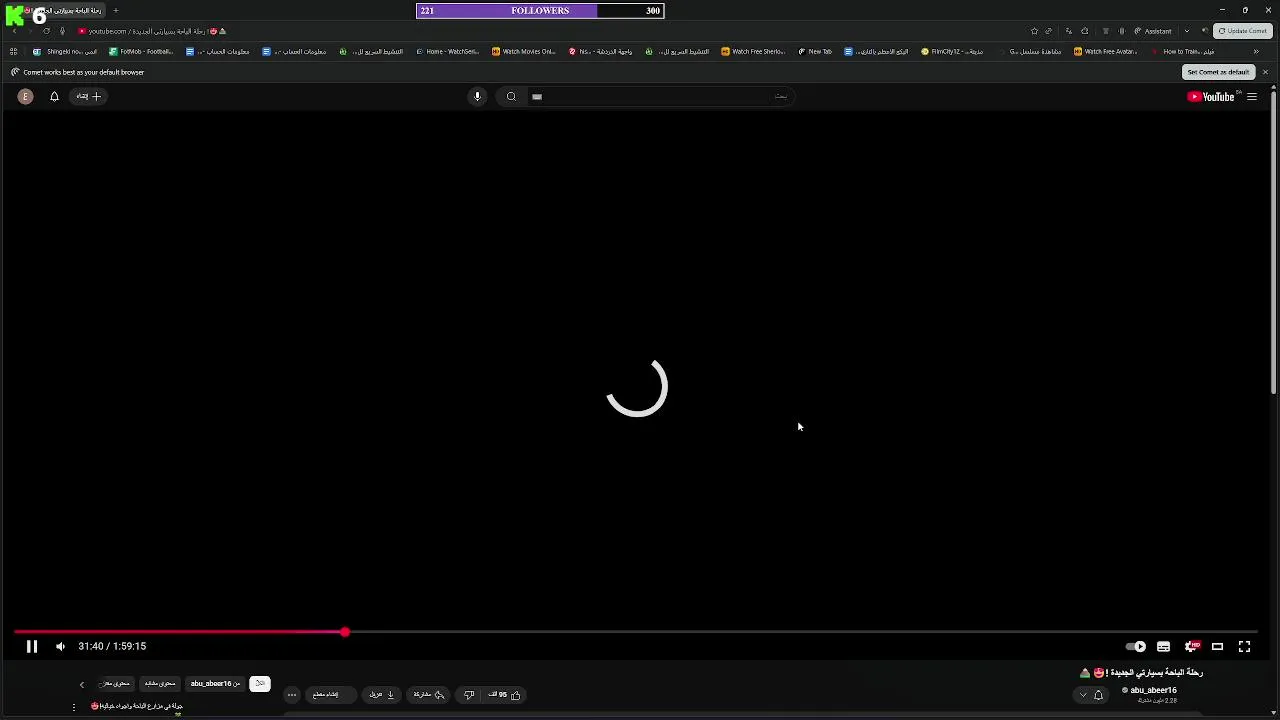The image size is (1280, 720).
Task: Click the red progress bar scrubber
Action: point(344,632)
